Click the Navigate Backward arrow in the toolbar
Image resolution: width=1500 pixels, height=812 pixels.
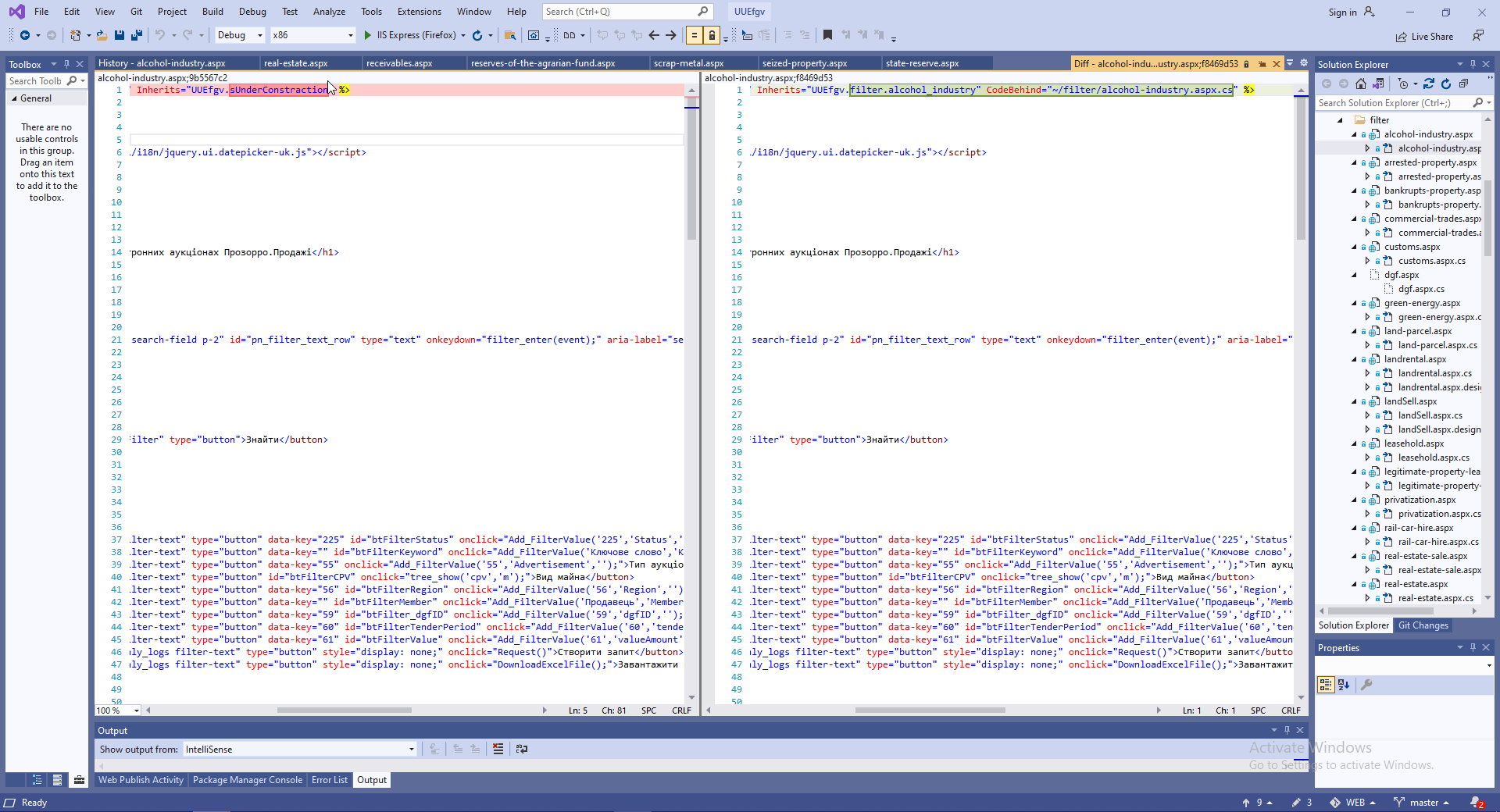click(25, 35)
